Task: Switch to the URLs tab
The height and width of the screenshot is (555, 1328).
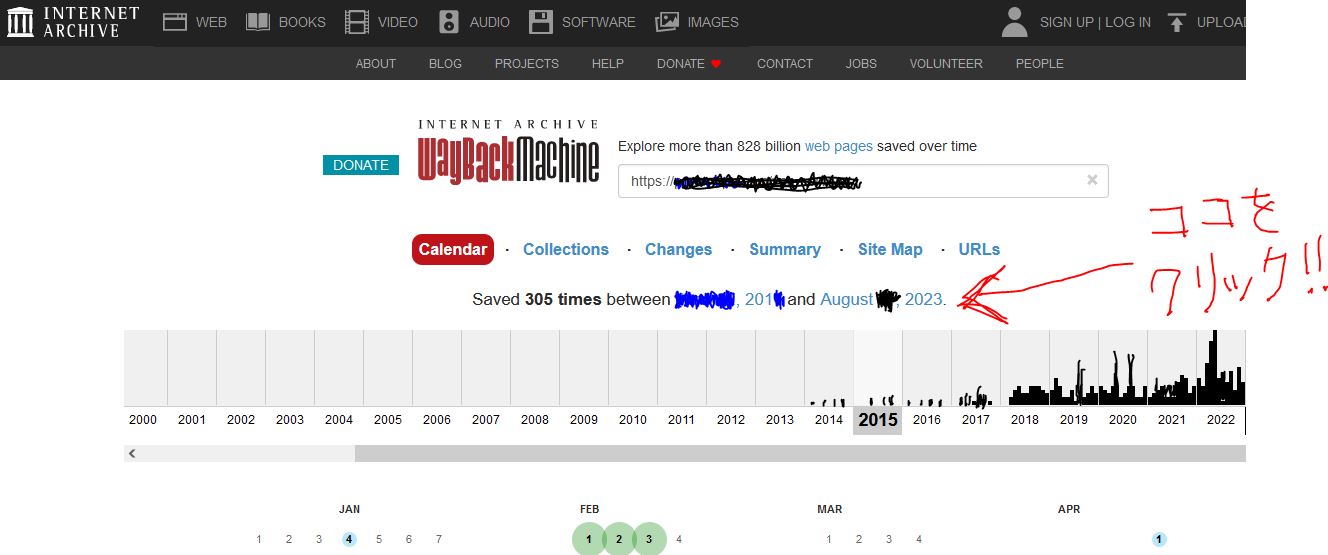Action: pyautogui.click(x=979, y=249)
